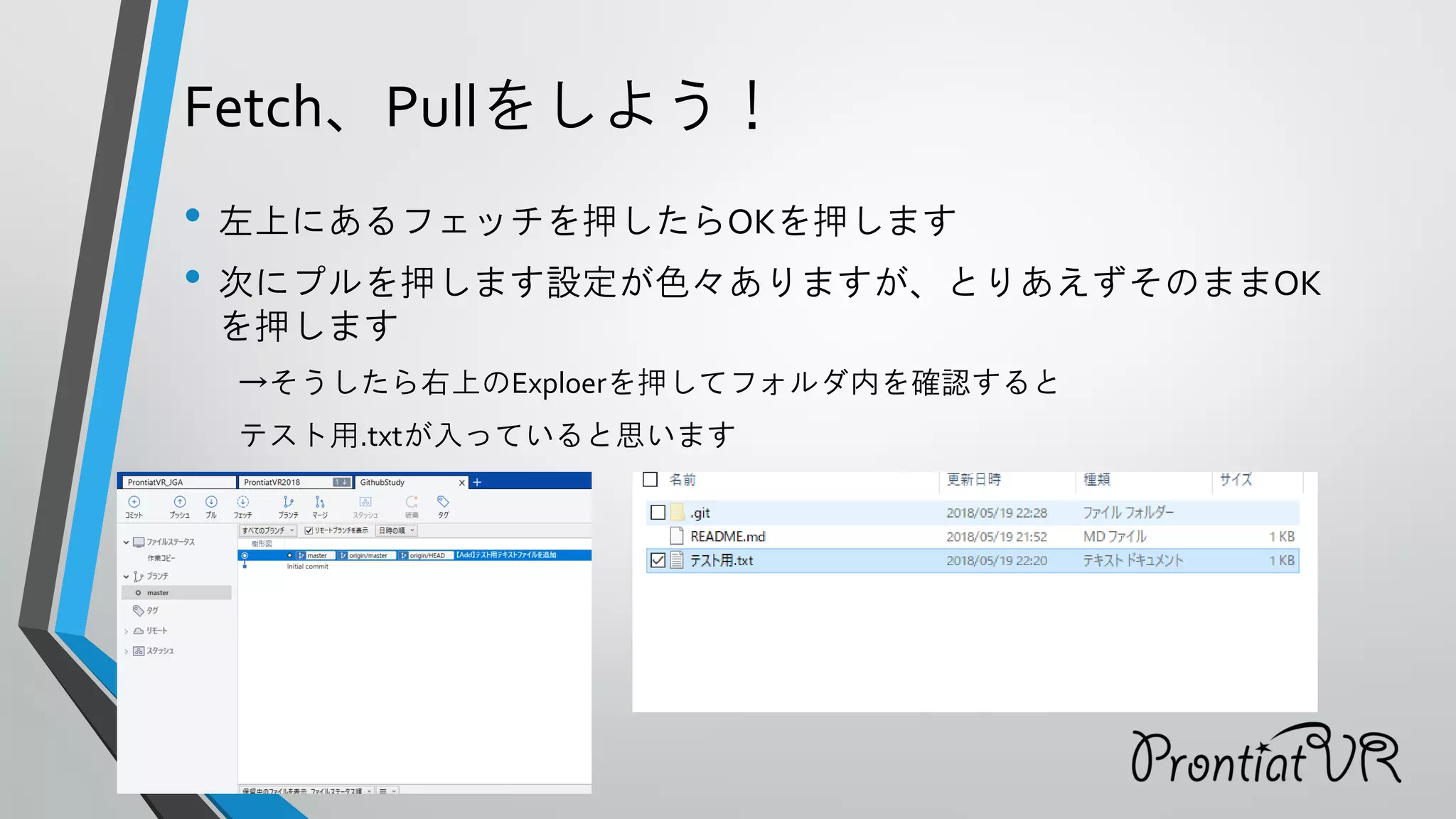Click the pull count badge on ProntiatVR2018 tab

click(342, 482)
